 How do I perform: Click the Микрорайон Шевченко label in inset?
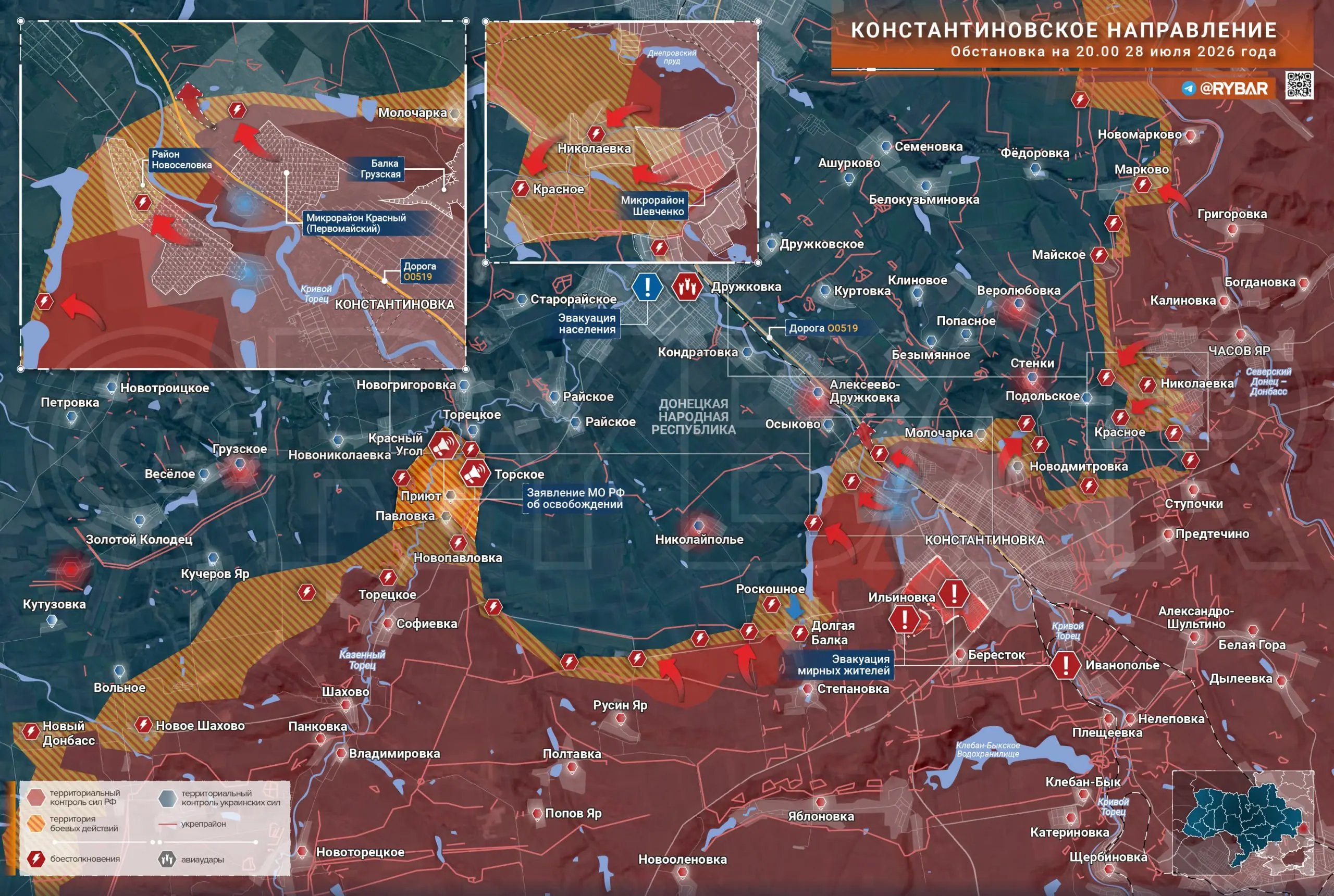tap(653, 206)
